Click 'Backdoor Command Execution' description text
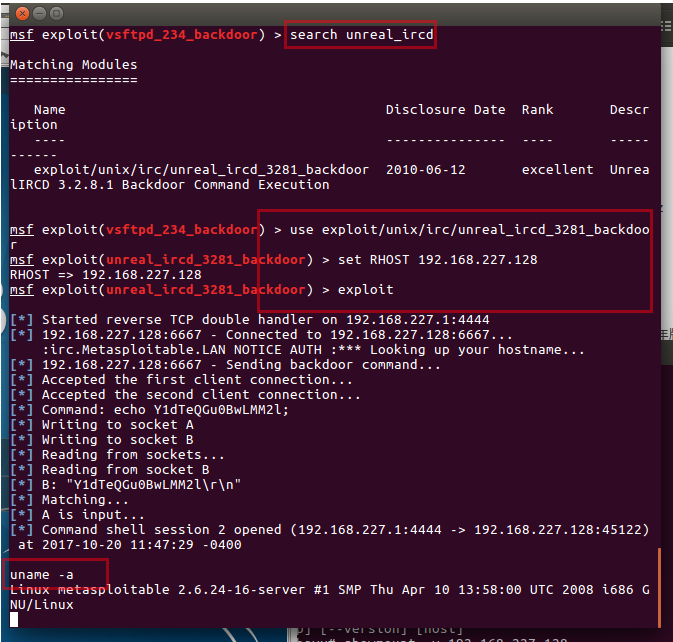 tap(225, 185)
